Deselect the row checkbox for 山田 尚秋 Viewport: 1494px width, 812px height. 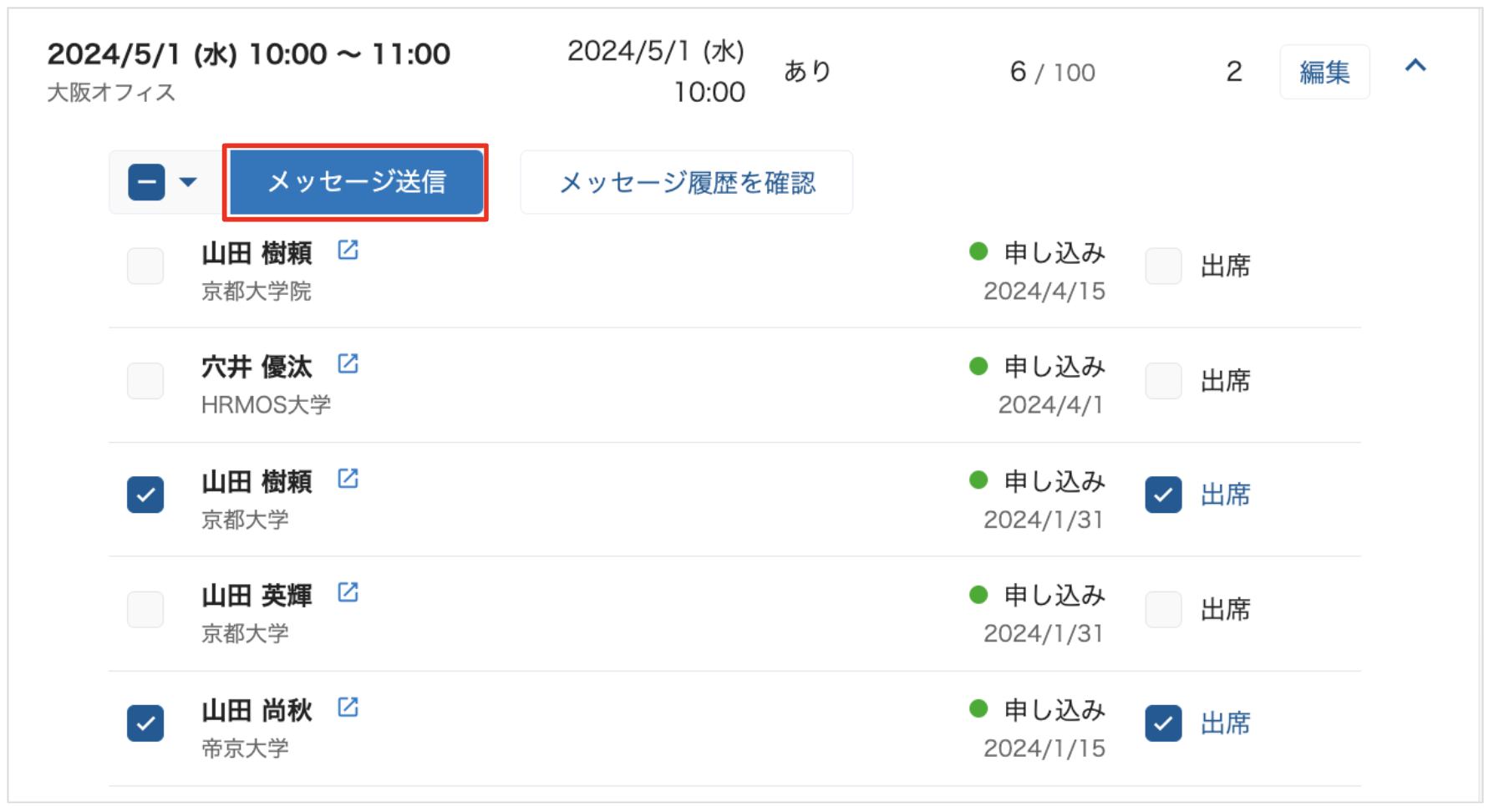(x=145, y=723)
